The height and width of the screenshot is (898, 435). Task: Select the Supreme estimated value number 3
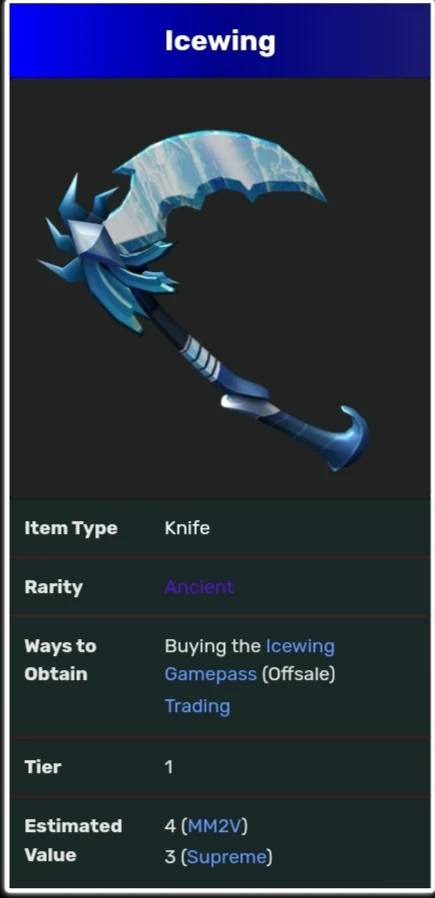[x=170, y=857]
